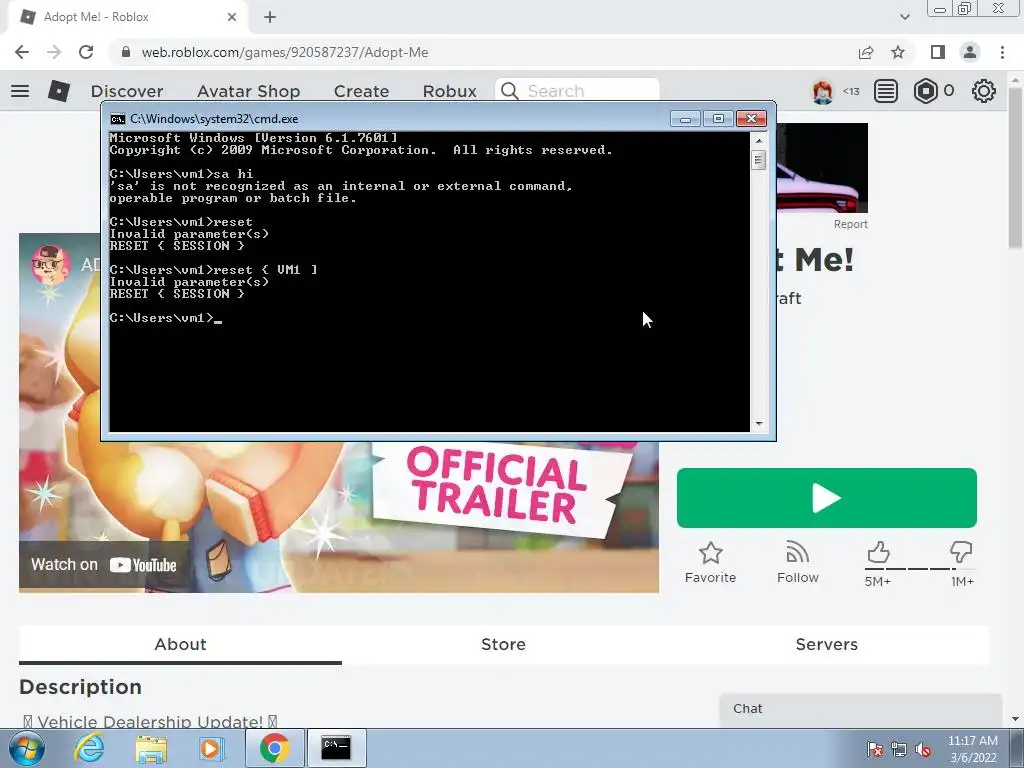Open a new Chrome tab

click(x=270, y=17)
